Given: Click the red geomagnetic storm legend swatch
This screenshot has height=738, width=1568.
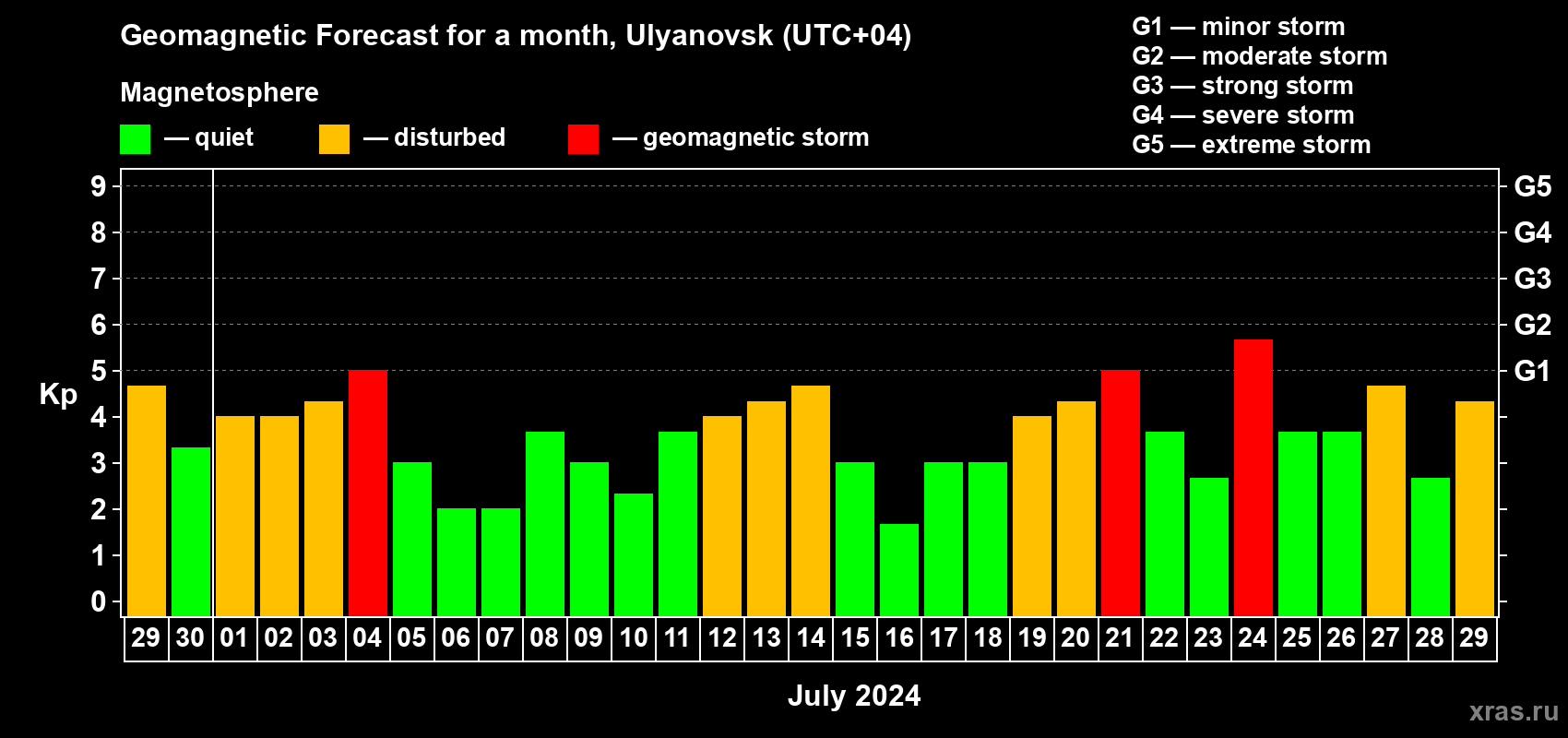Looking at the screenshot, I should coord(583,139).
